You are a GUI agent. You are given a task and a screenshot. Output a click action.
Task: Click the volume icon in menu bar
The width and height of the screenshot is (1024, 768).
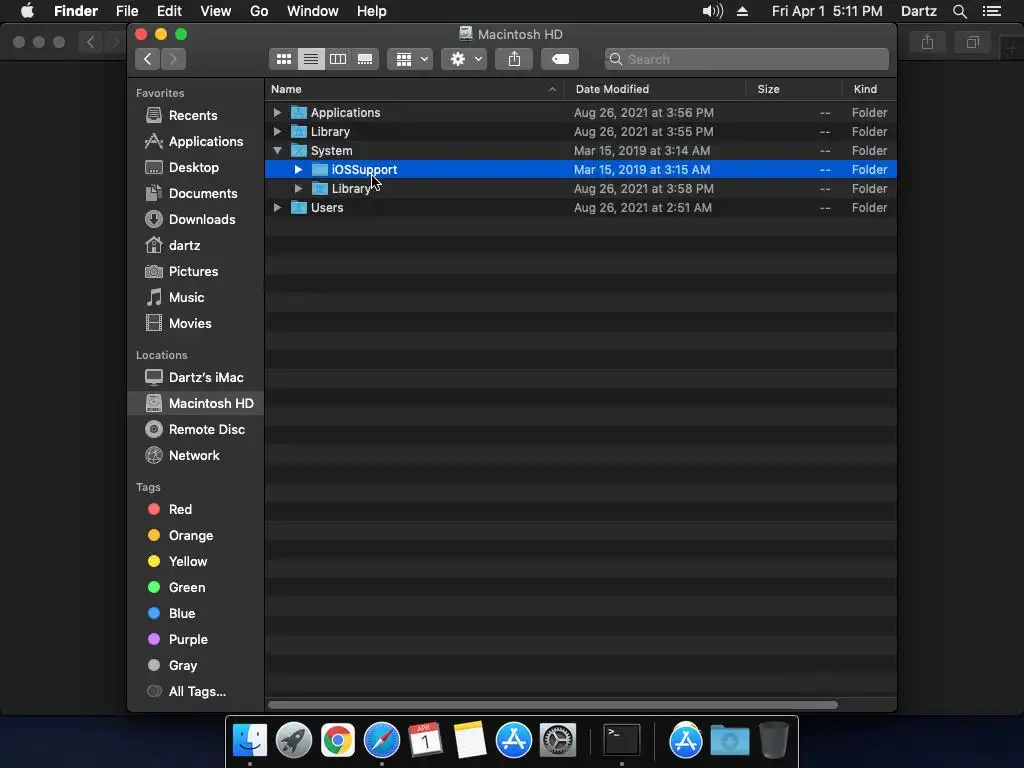click(x=712, y=11)
